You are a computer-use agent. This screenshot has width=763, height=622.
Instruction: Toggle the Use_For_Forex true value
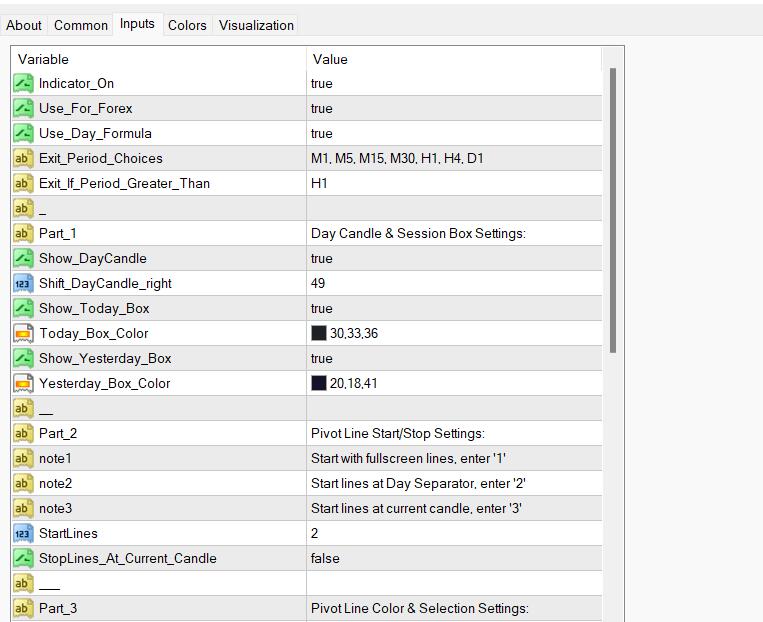[322, 108]
